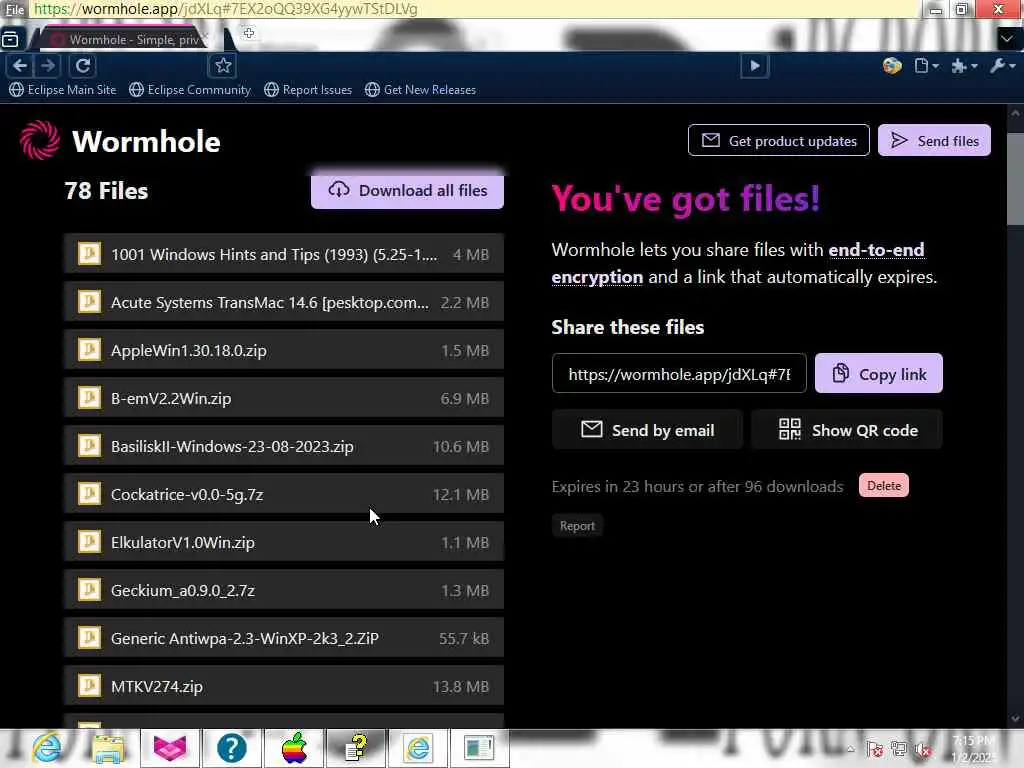The image size is (1024, 768).
Task: Click the Get product updates button
Action: tap(778, 140)
